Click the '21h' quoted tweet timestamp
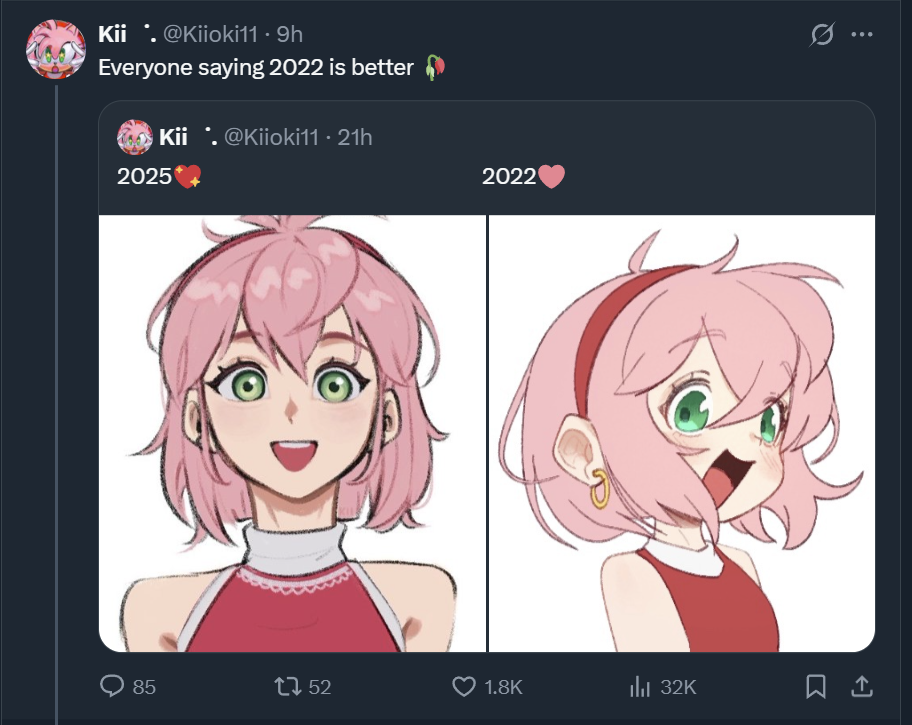This screenshot has height=725, width=912. coord(354,137)
